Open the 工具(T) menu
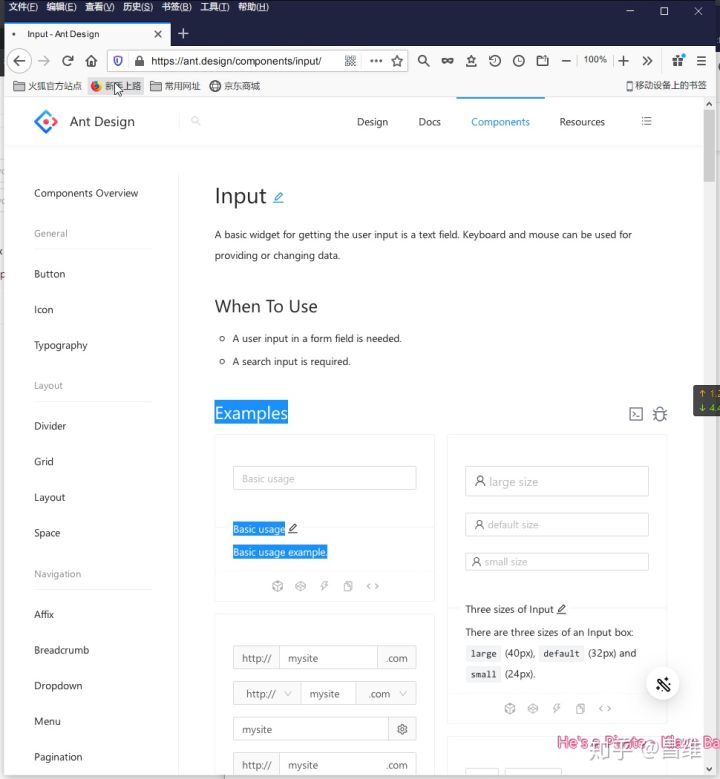Image resolution: width=720 pixels, height=779 pixels. (215, 7)
